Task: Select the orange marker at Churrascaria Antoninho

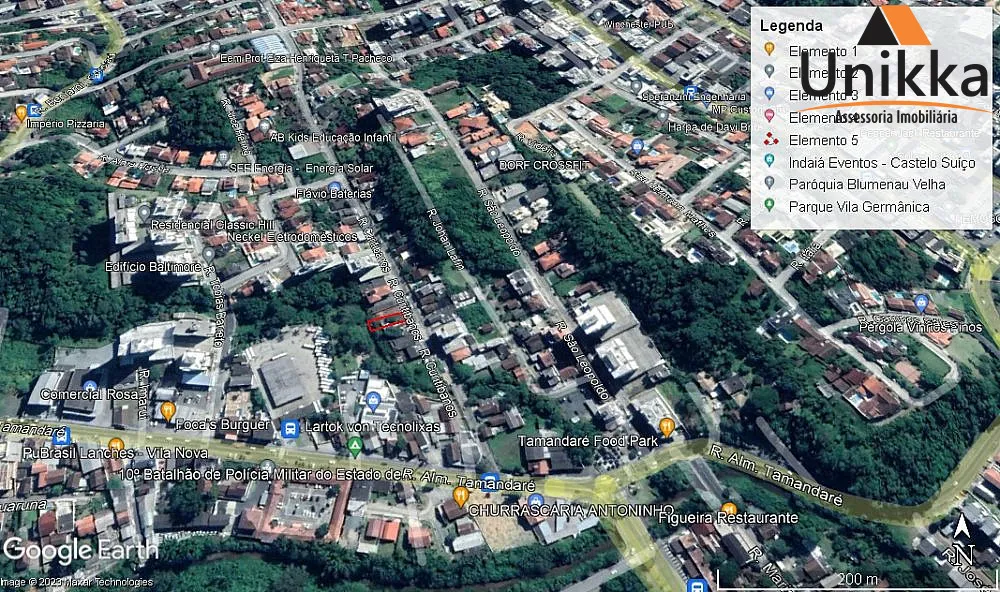Action: pos(460,493)
